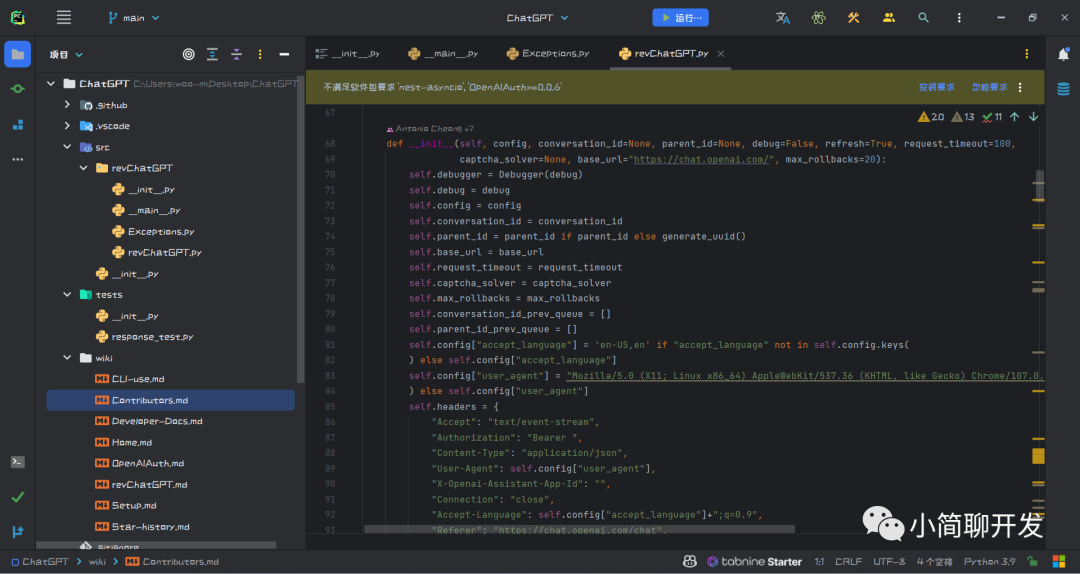Image resolution: width=1080 pixels, height=574 pixels.
Task: Click Expand All in project panel
Action: (212, 54)
